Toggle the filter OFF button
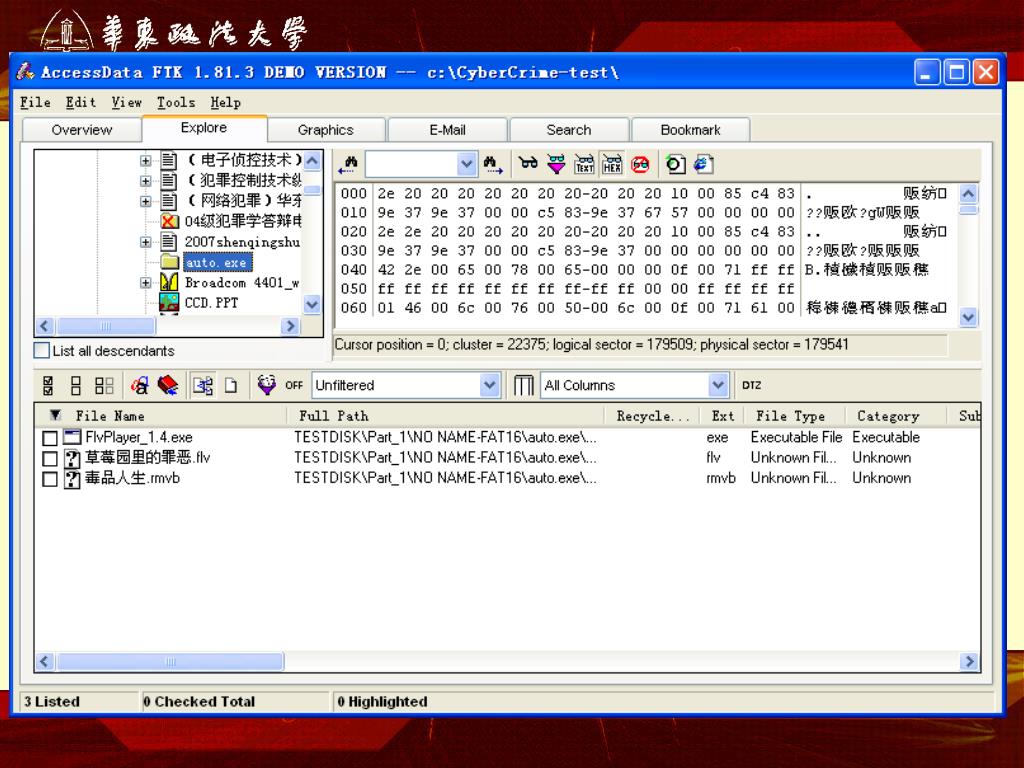This screenshot has width=1024, height=768. point(294,385)
